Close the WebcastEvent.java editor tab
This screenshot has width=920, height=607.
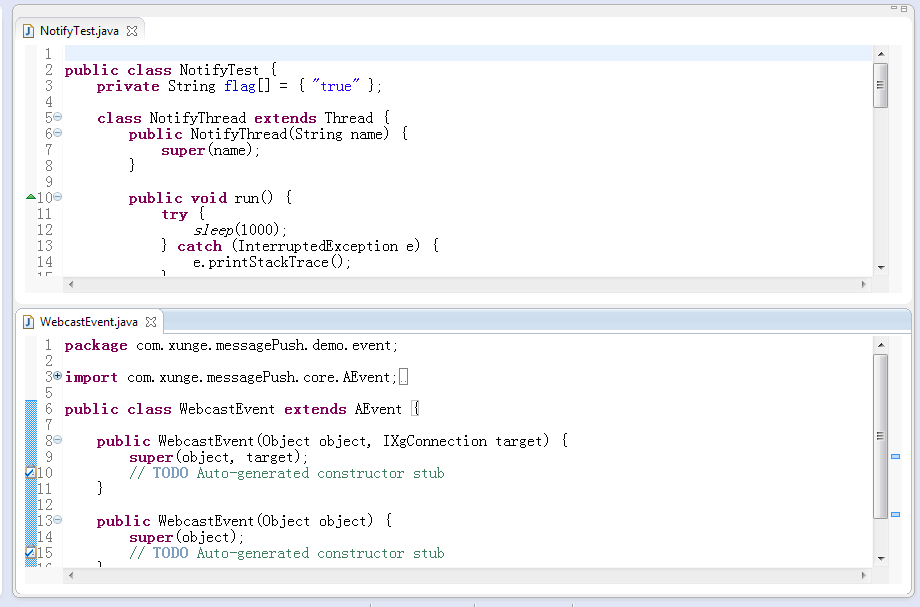point(151,322)
